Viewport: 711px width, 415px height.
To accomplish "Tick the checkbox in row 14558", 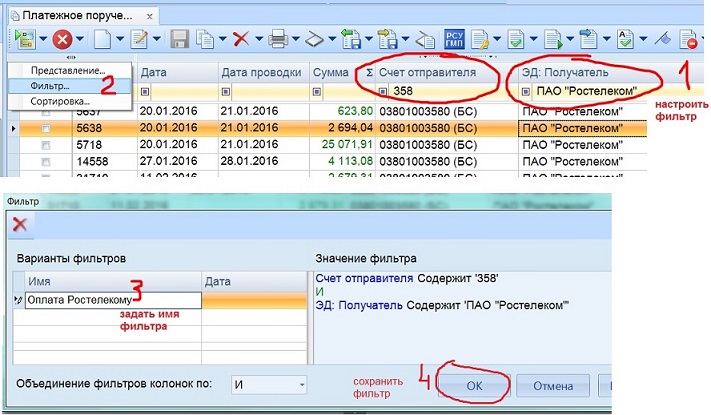I will (45, 161).
